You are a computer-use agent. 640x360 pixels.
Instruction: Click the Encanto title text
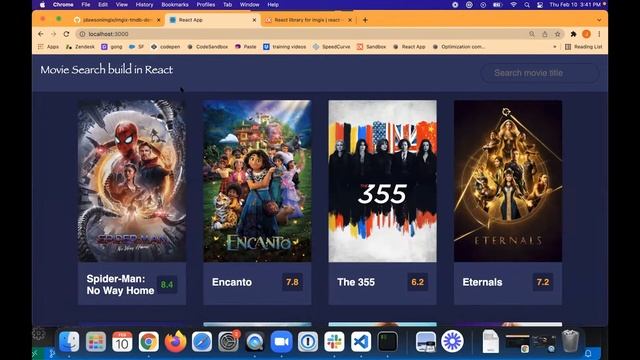(232, 282)
